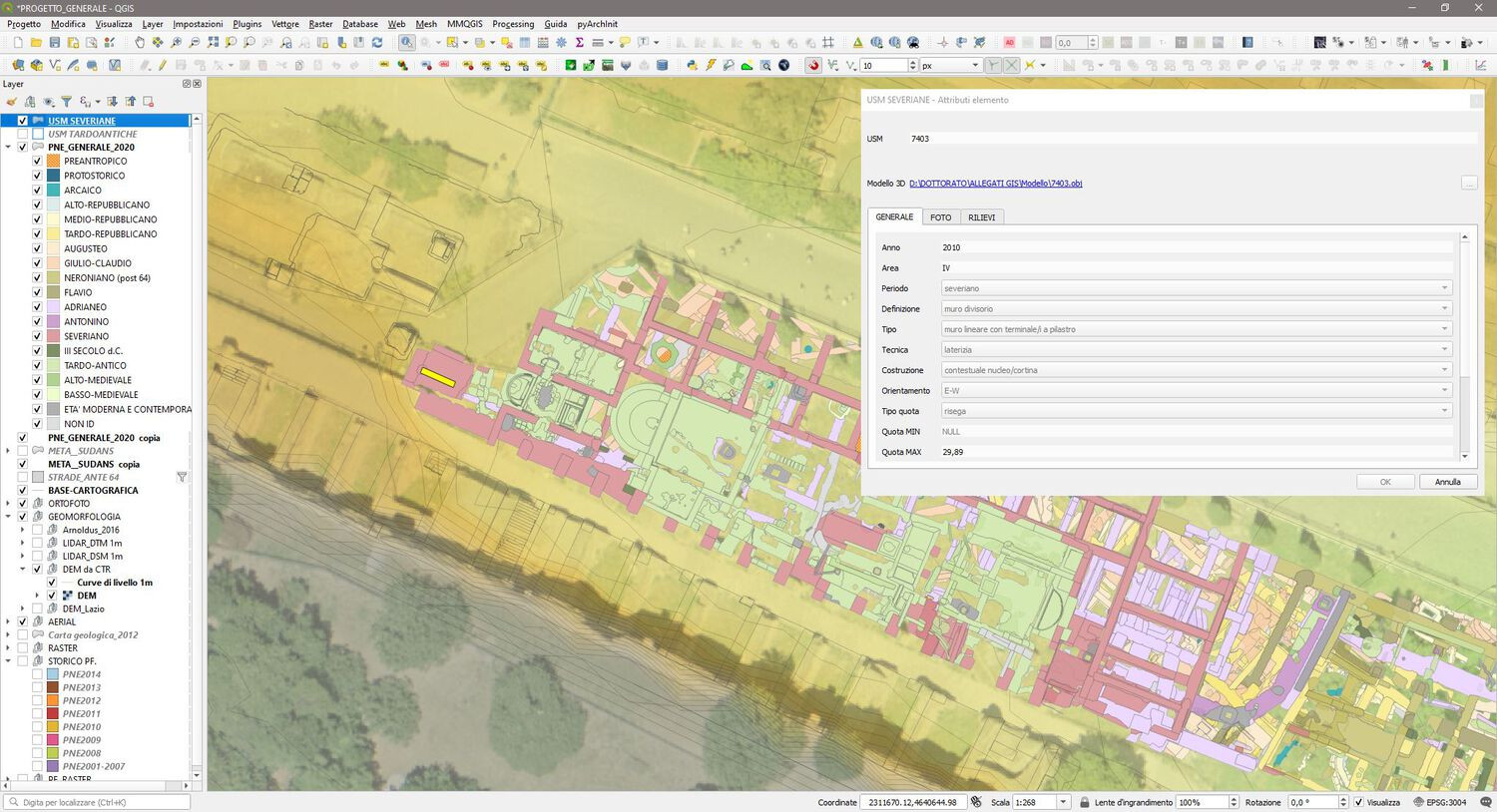The width and height of the screenshot is (1497, 812).
Task: Toggle the Visualizza render checkbox in status bar
Action: (x=1358, y=802)
